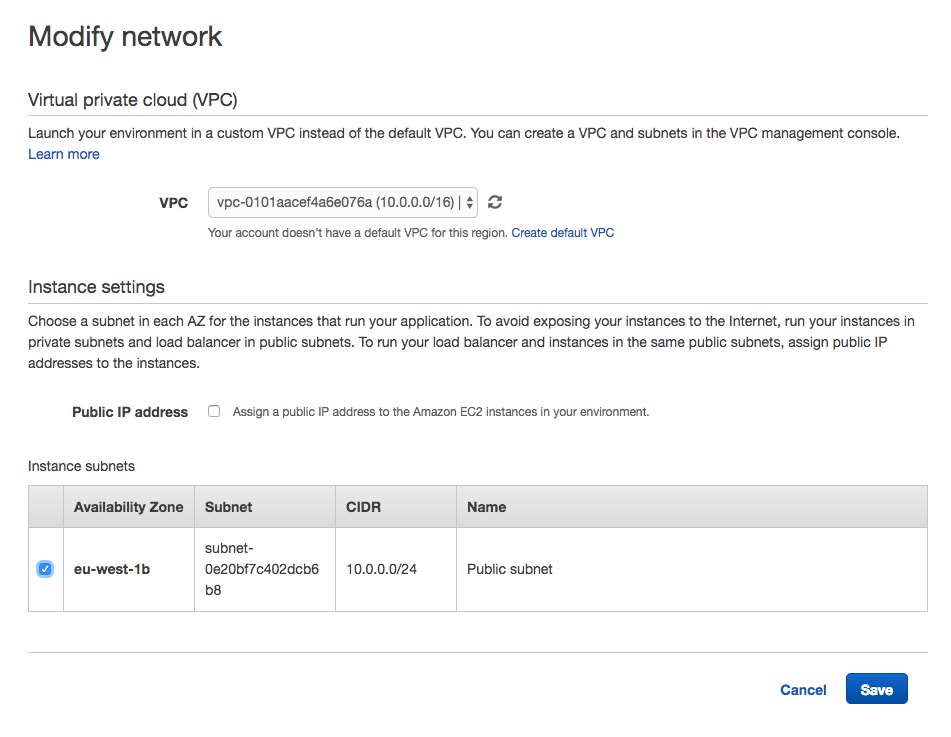Screen dimensions: 951x737
Task: Click the Virtual private cloud (VPC) heading
Action: coord(132,100)
